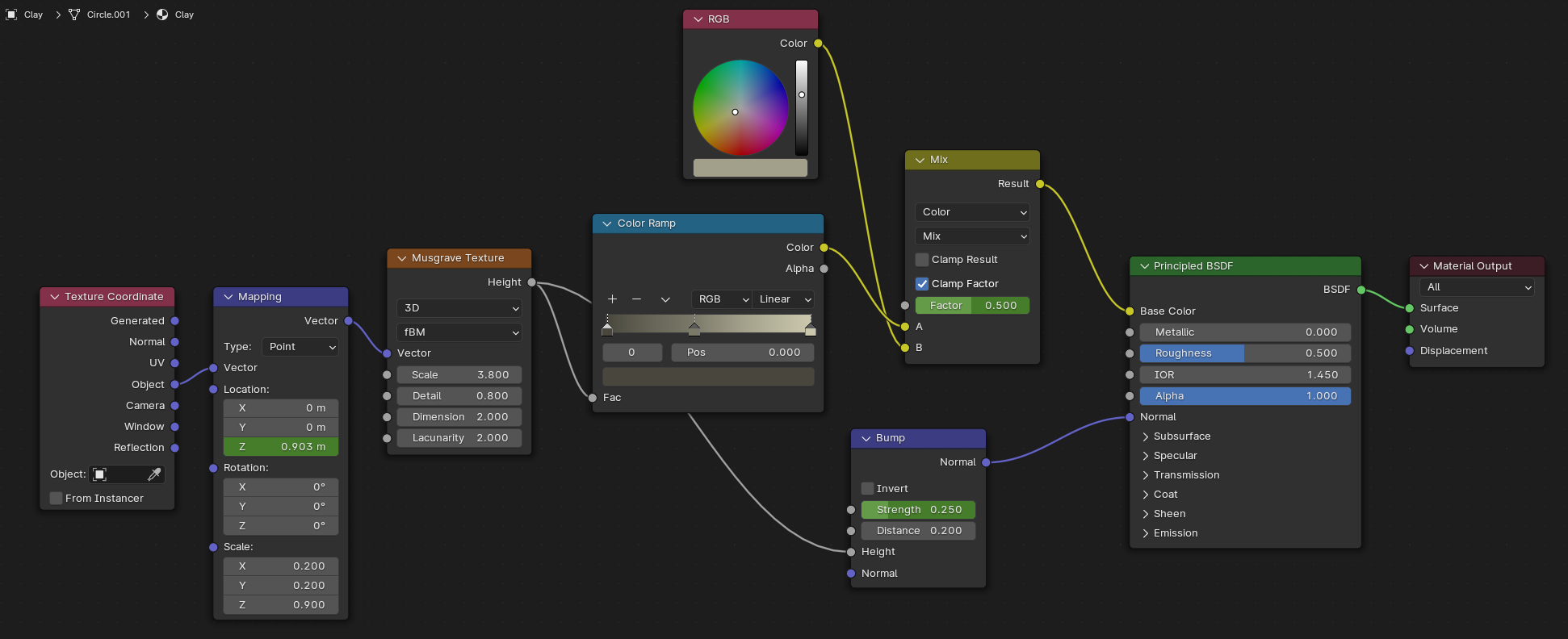This screenshot has height=639, width=1568.
Task: Click the Bump node Normal output socket
Action: point(986,462)
